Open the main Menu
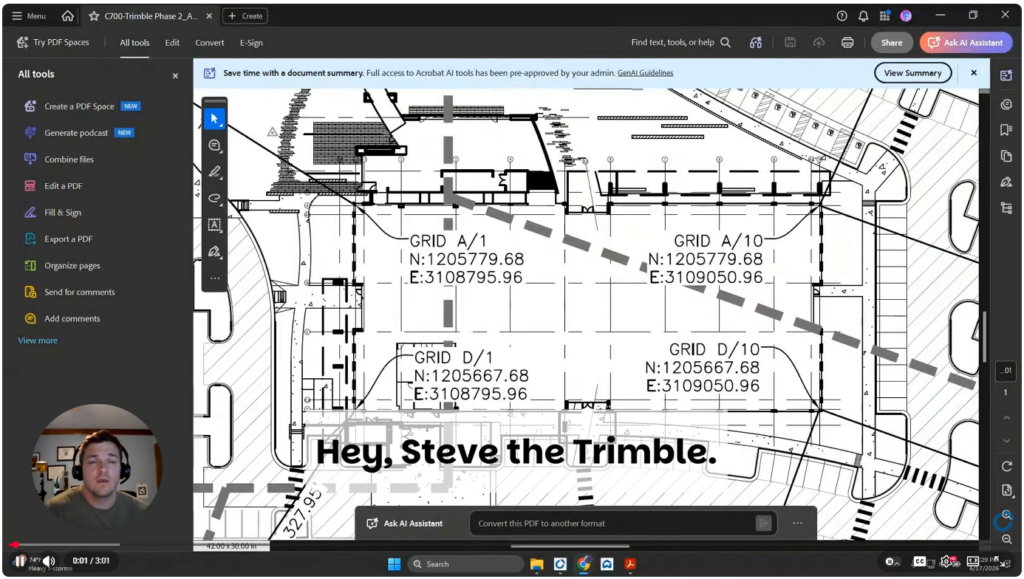The width and height of the screenshot is (1024, 579). [x=29, y=16]
